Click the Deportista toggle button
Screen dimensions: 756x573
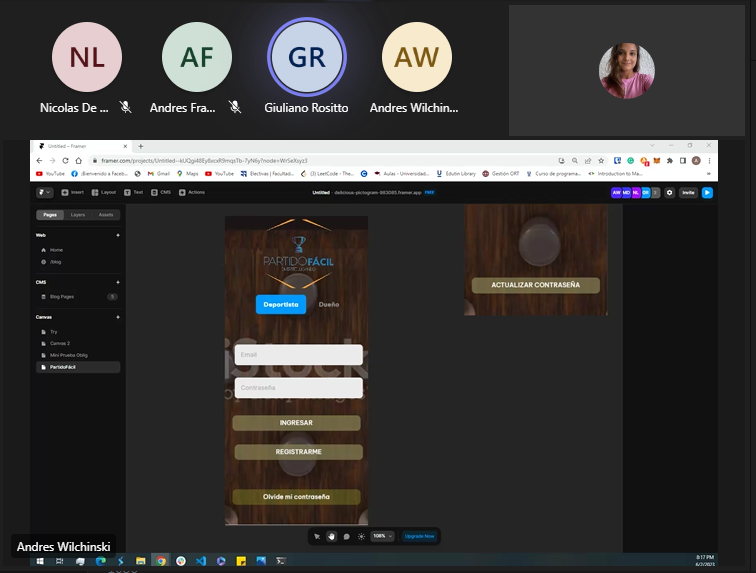pyautogui.click(x=281, y=304)
